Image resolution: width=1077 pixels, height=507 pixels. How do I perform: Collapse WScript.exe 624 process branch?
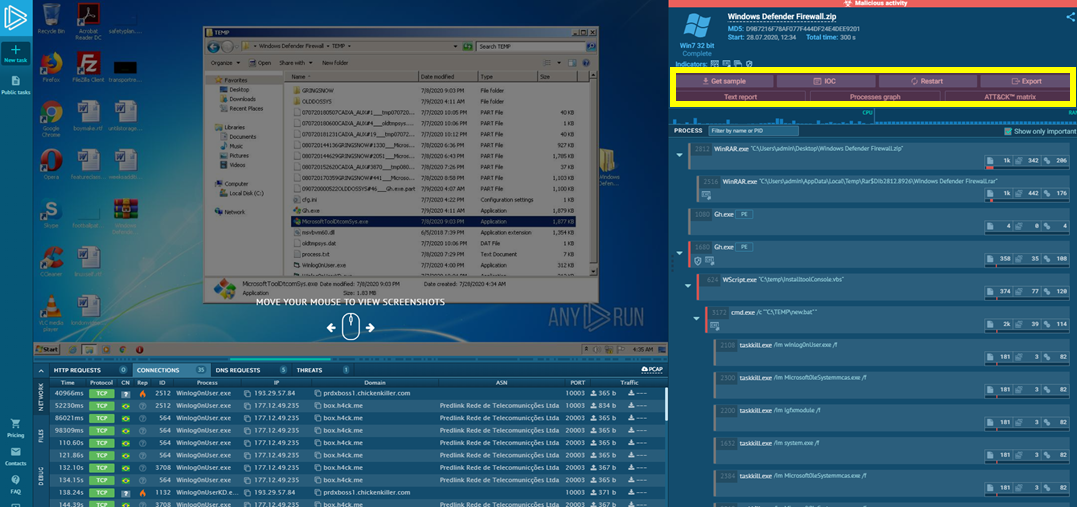(x=689, y=285)
